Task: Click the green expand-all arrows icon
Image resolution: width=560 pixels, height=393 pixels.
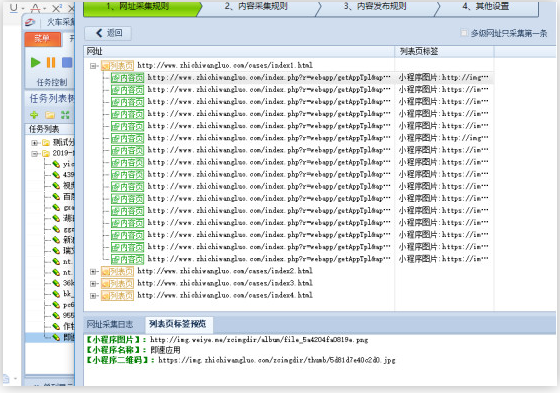Action: click(65, 115)
